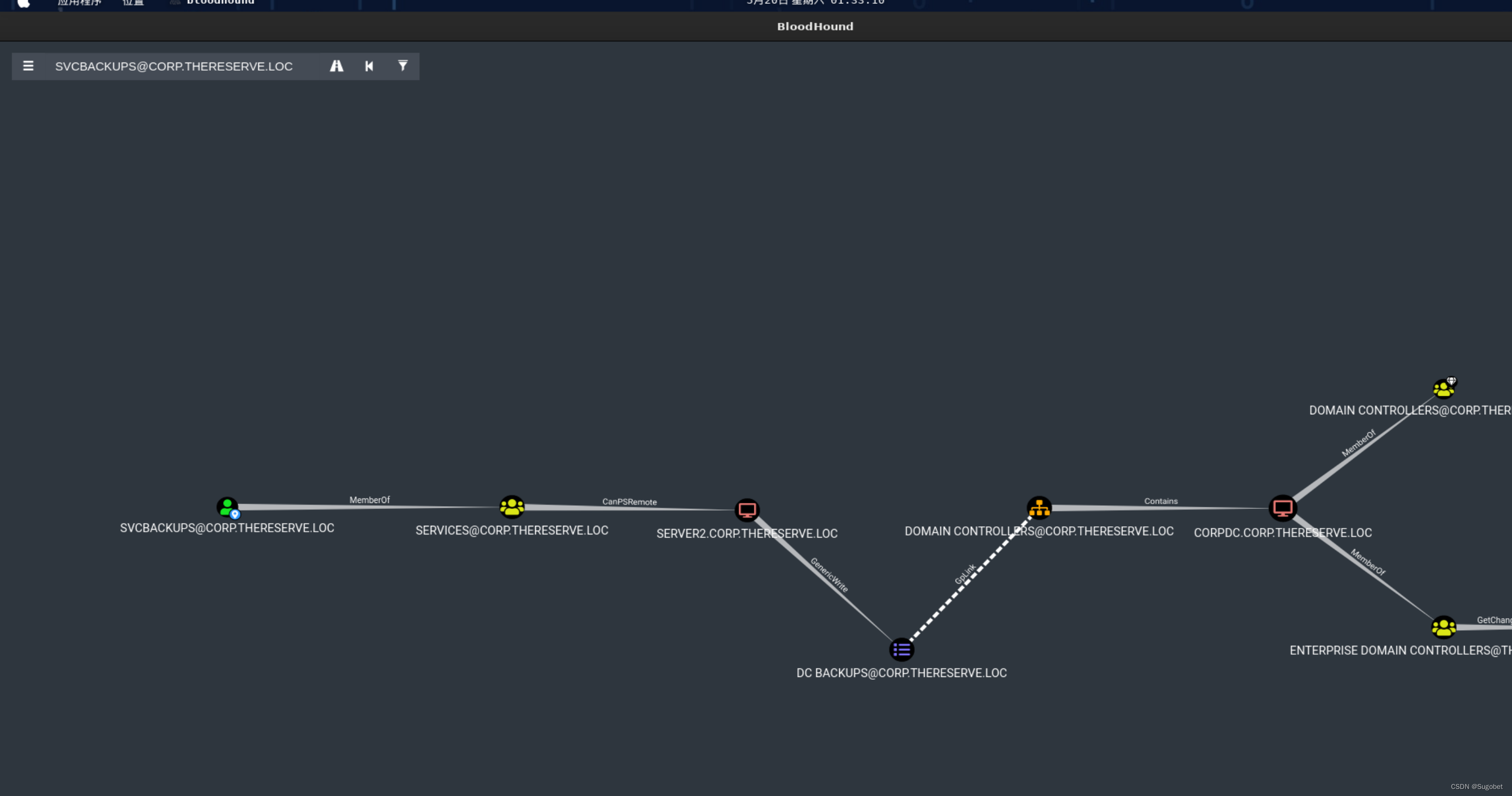1512x796 pixels.
Task: Select the ENTERPRISE DOMAIN CONTROLLERS group node
Action: [1443, 627]
